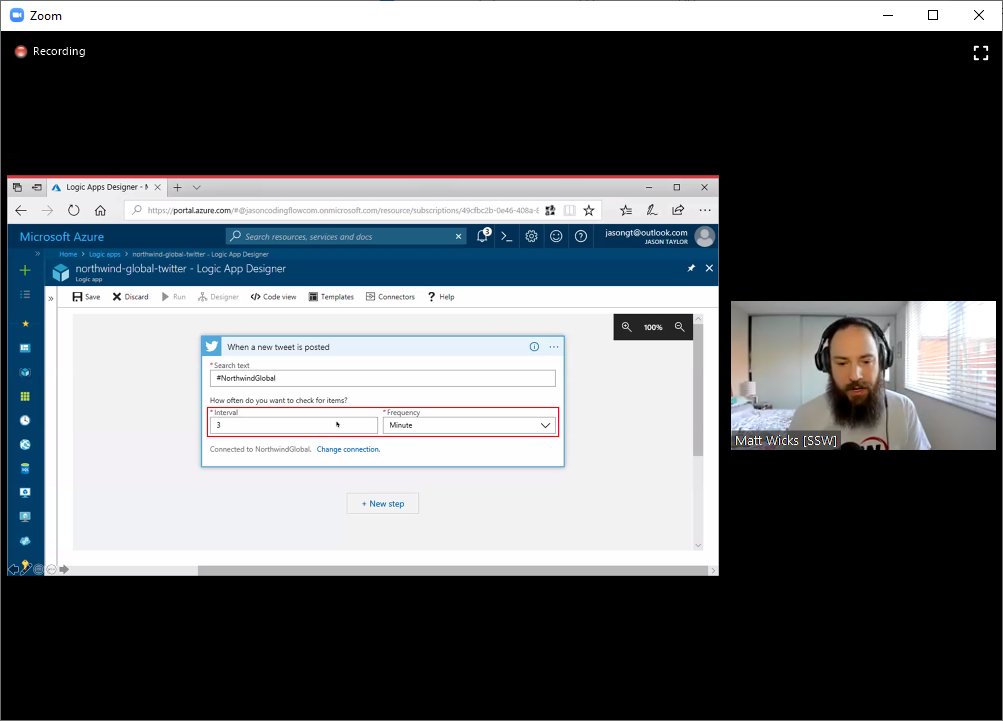The height and width of the screenshot is (721, 1003).
Task: Select the Logic Apps Designer browser tab
Action: [x=105, y=186]
